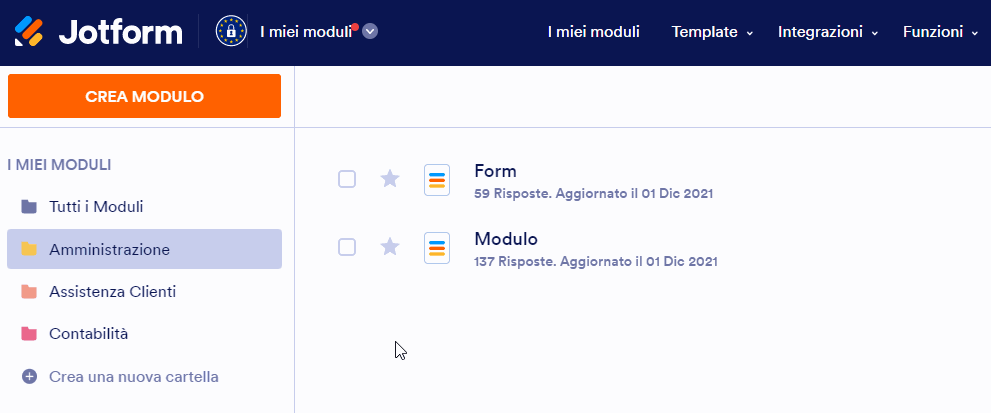Tick the checkbox beside Modulo
Image resolution: width=991 pixels, height=413 pixels.
coord(347,247)
